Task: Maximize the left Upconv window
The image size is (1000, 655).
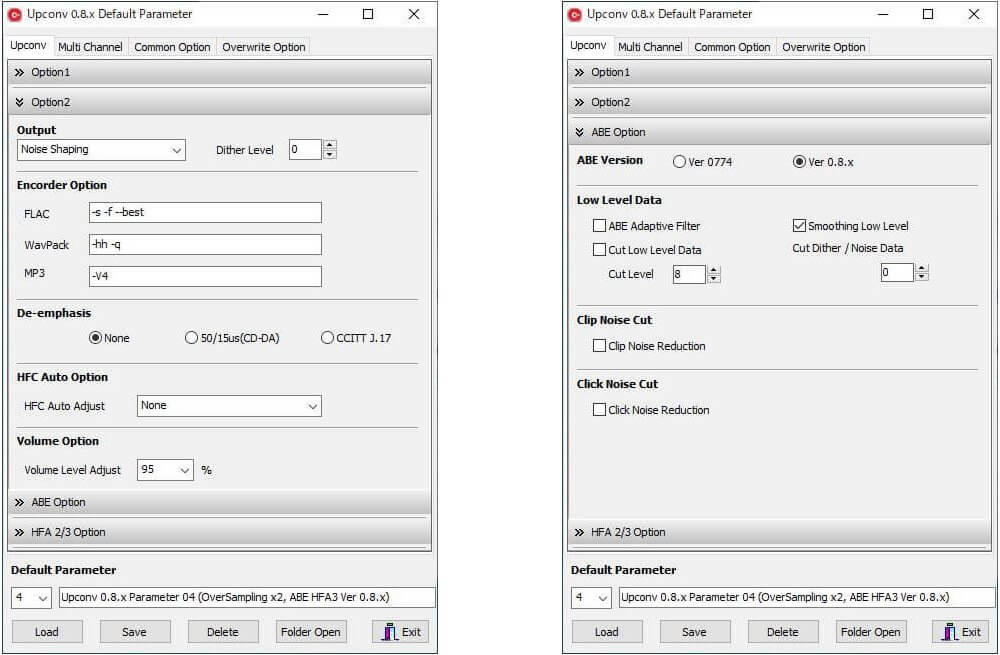Action: coord(368,14)
